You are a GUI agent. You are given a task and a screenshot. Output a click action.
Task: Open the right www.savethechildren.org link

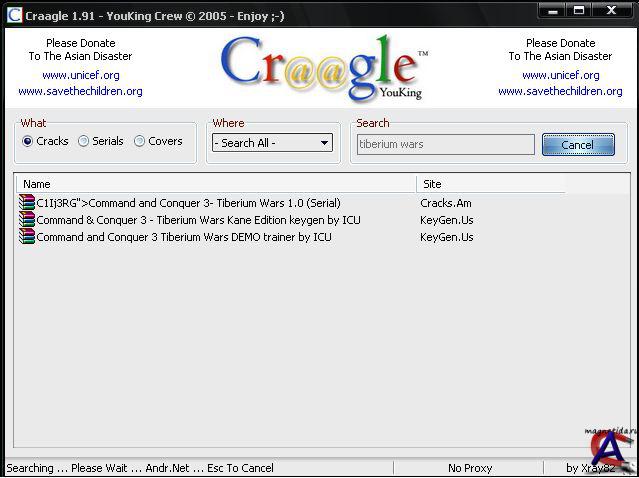tap(560, 91)
